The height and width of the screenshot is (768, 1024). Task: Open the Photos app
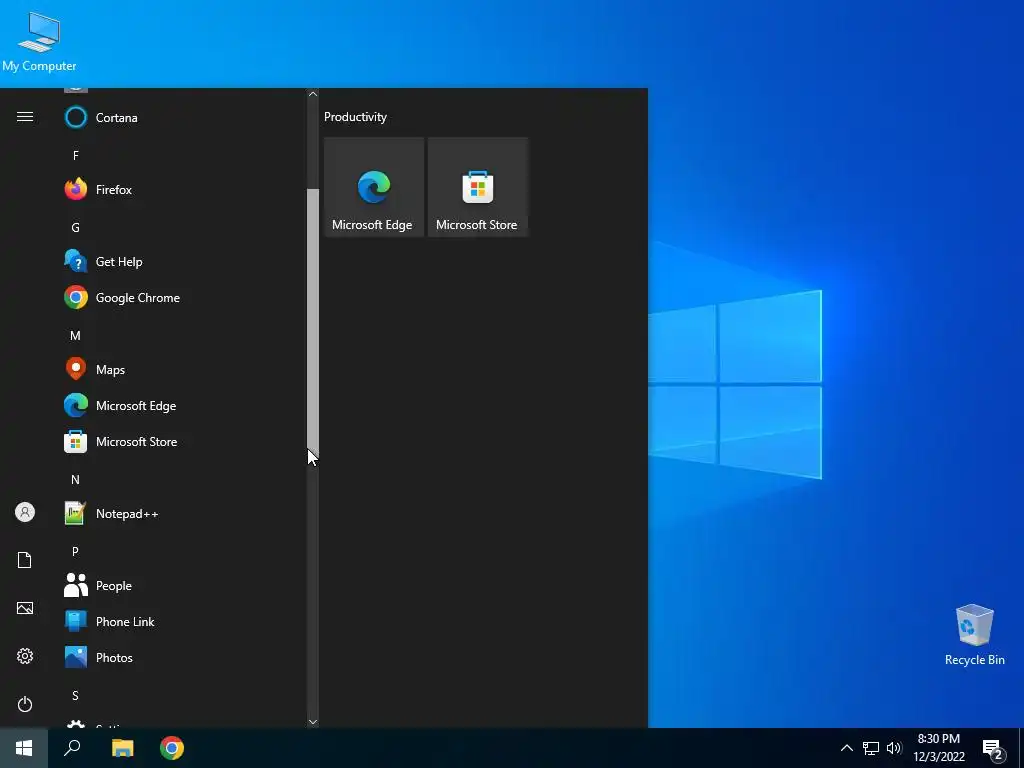pos(183,658)
